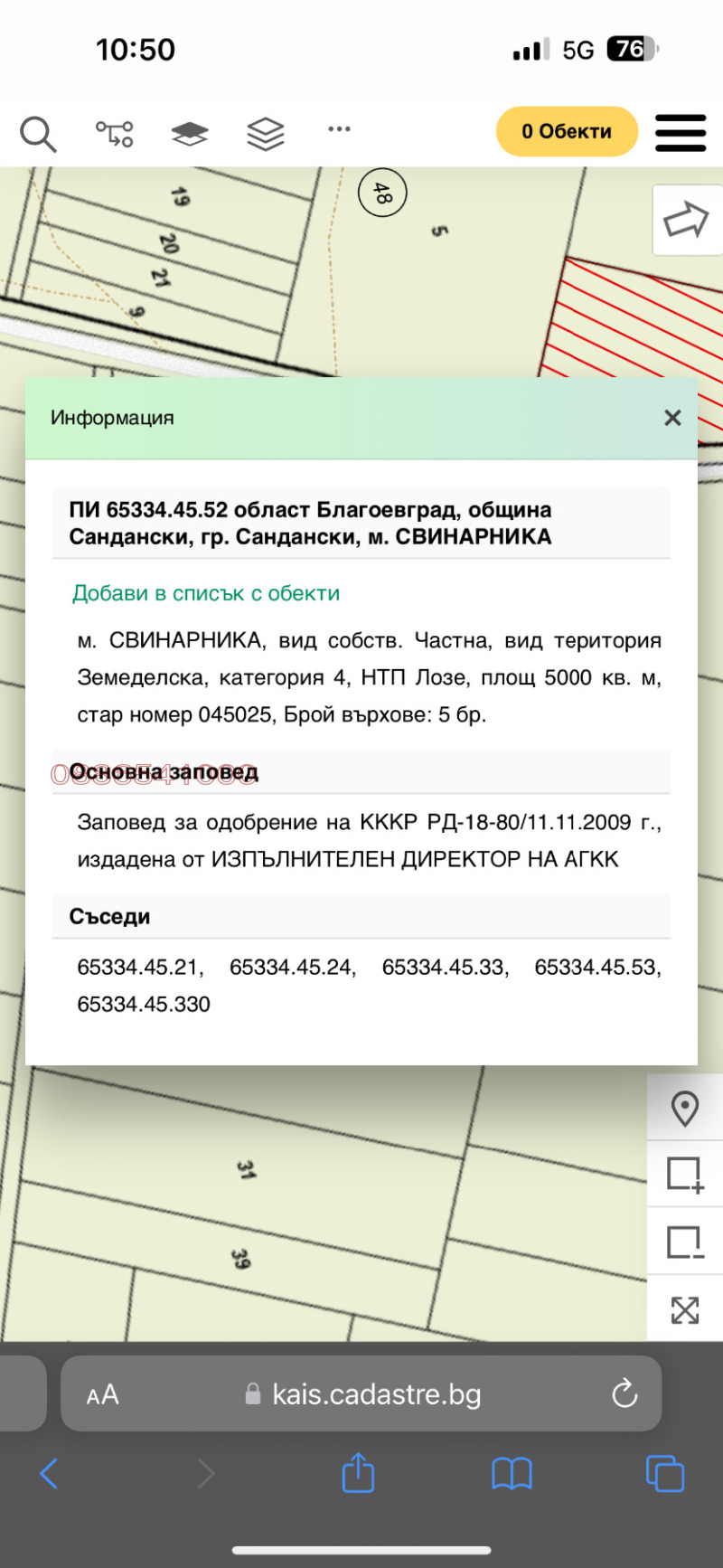Toggle full extent expand icon
The width and height of the screenshot is (723, 1568).
685,1309
